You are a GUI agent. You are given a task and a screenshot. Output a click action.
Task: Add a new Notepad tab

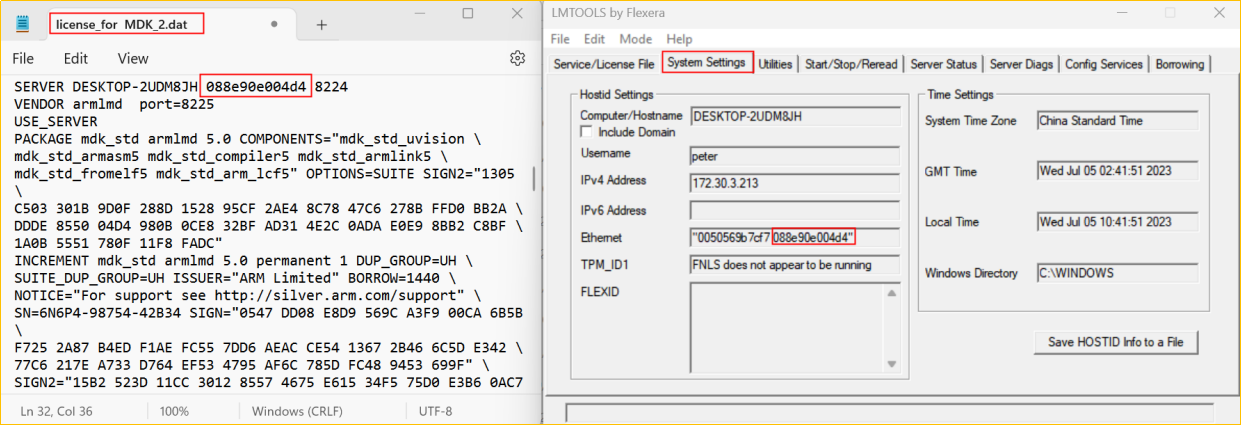point(321,24)
